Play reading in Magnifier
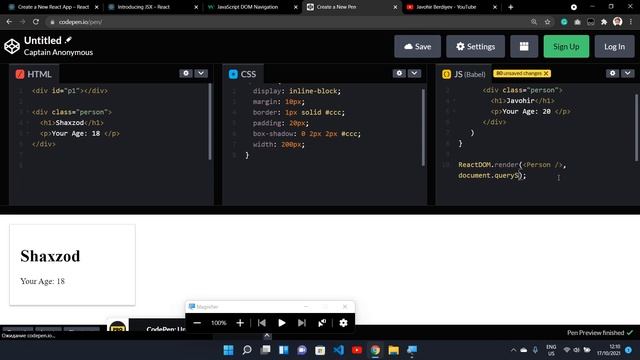The width and height of the screenshot is (640, 360). point(282,323)
